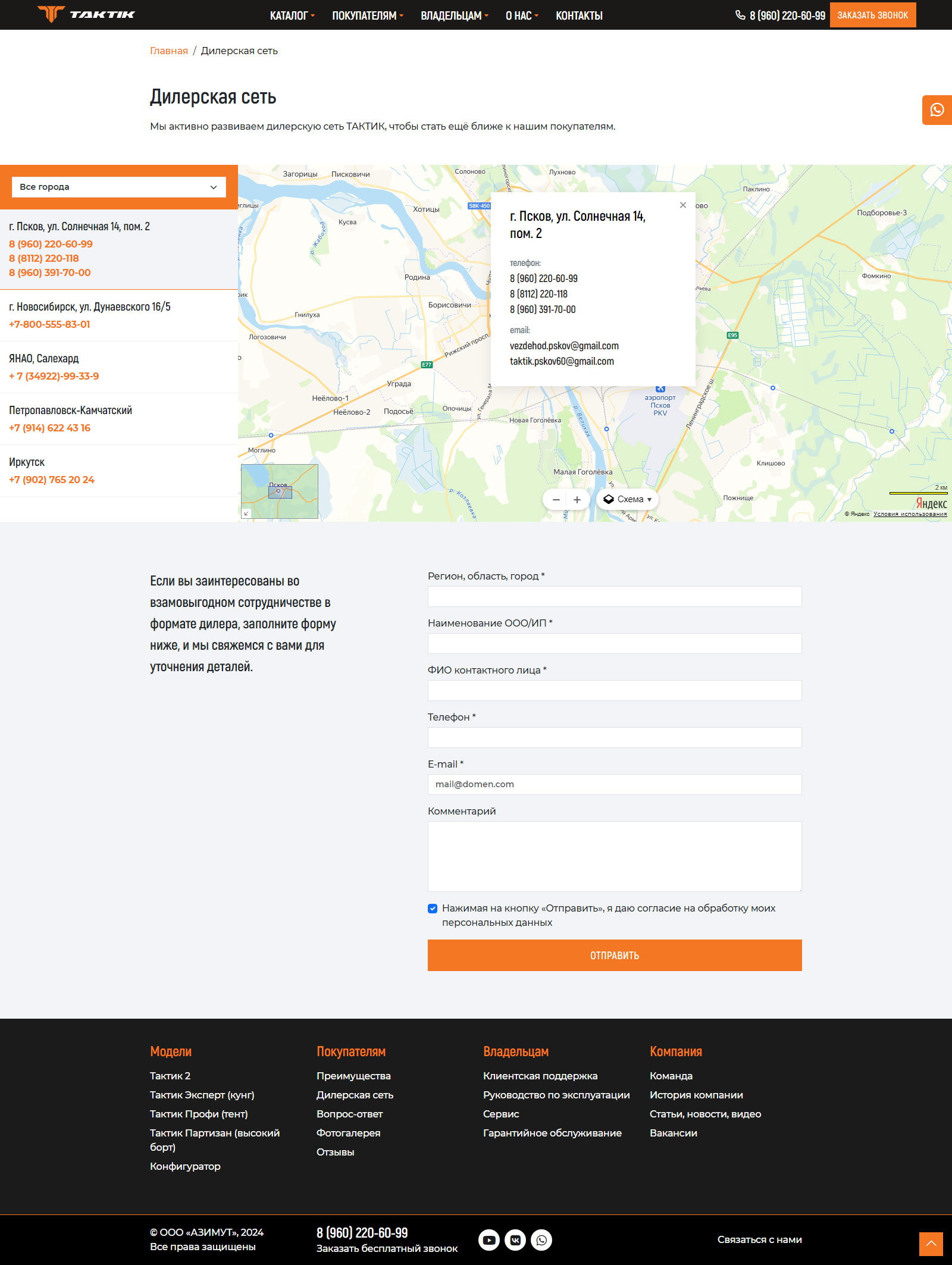Image resolution: width=952 pixels, height=1265 pixels.
Task: Toggle the personal data consent checkbox
Action: (433, 909)
